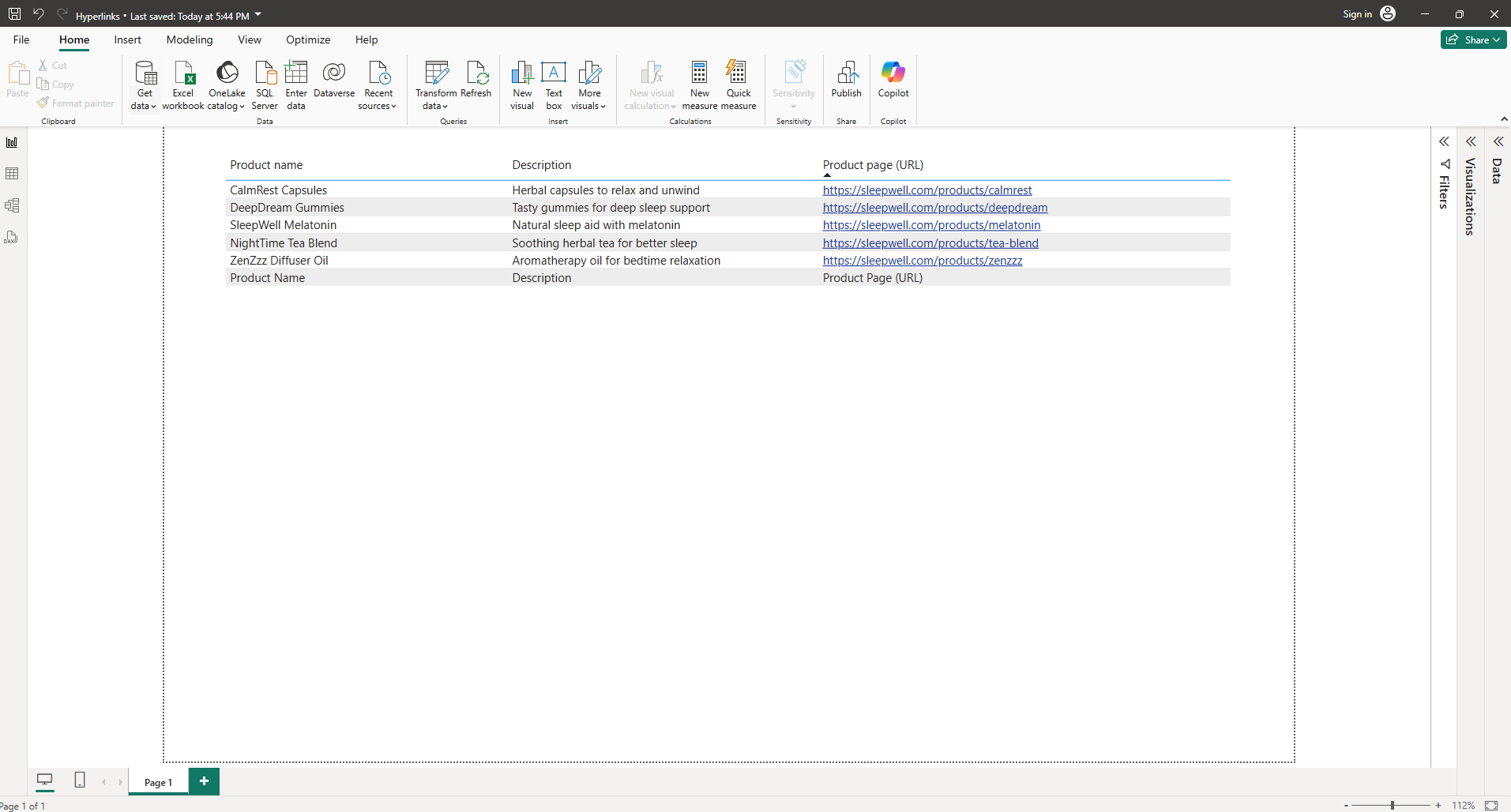Open the Modeling ribbon tab
The image size is (1511, 812).
coord(190,39)
